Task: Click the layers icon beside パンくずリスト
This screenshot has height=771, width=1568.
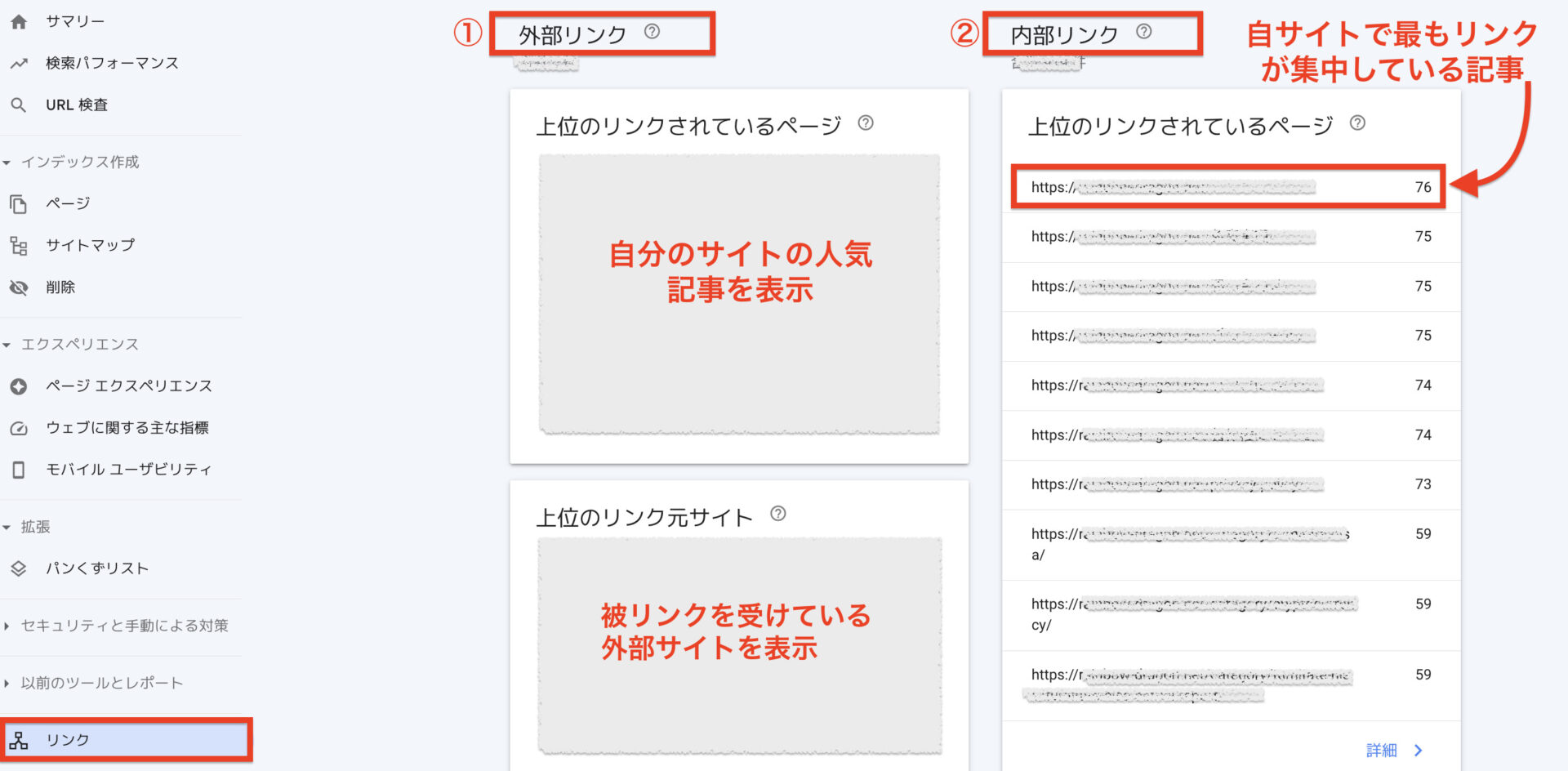Action: click(19, 568)
